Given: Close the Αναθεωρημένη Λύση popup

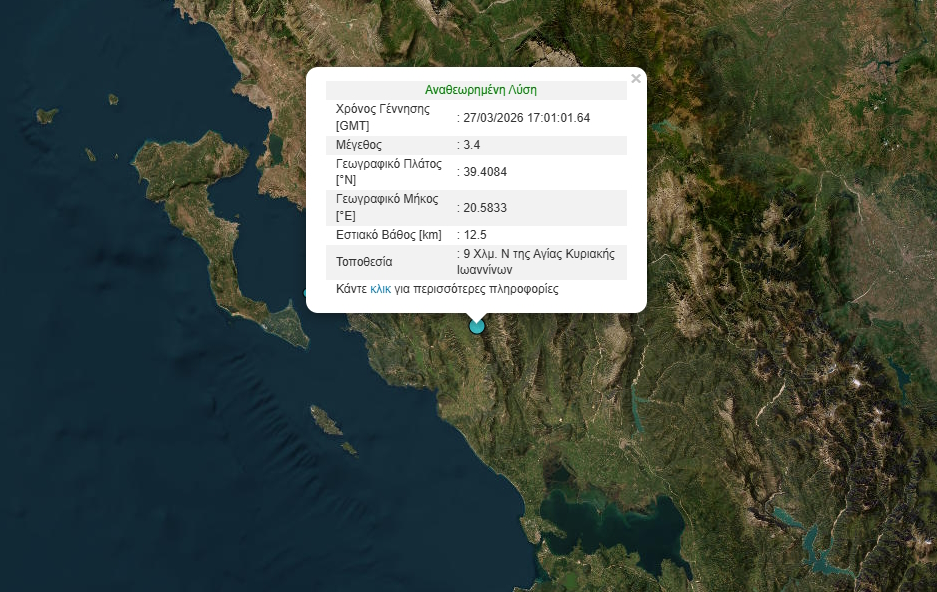Looking at the screenshot, I should 635,76.
